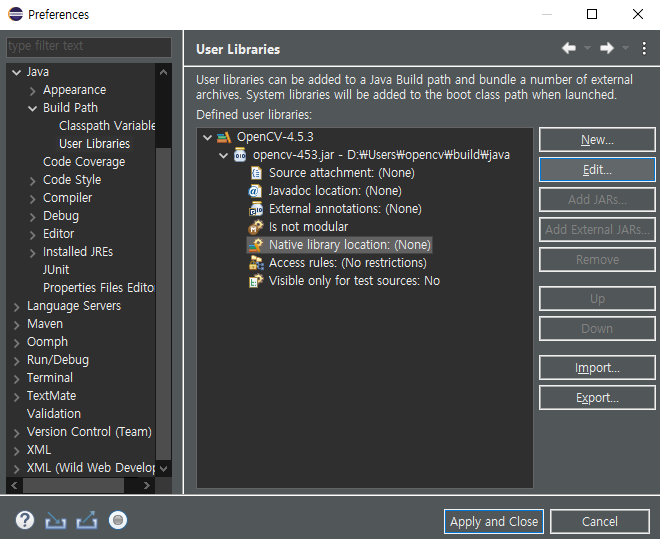Select User Libraries in tree
The width and height of the screenshot is (660, 539).
(95, 143)
